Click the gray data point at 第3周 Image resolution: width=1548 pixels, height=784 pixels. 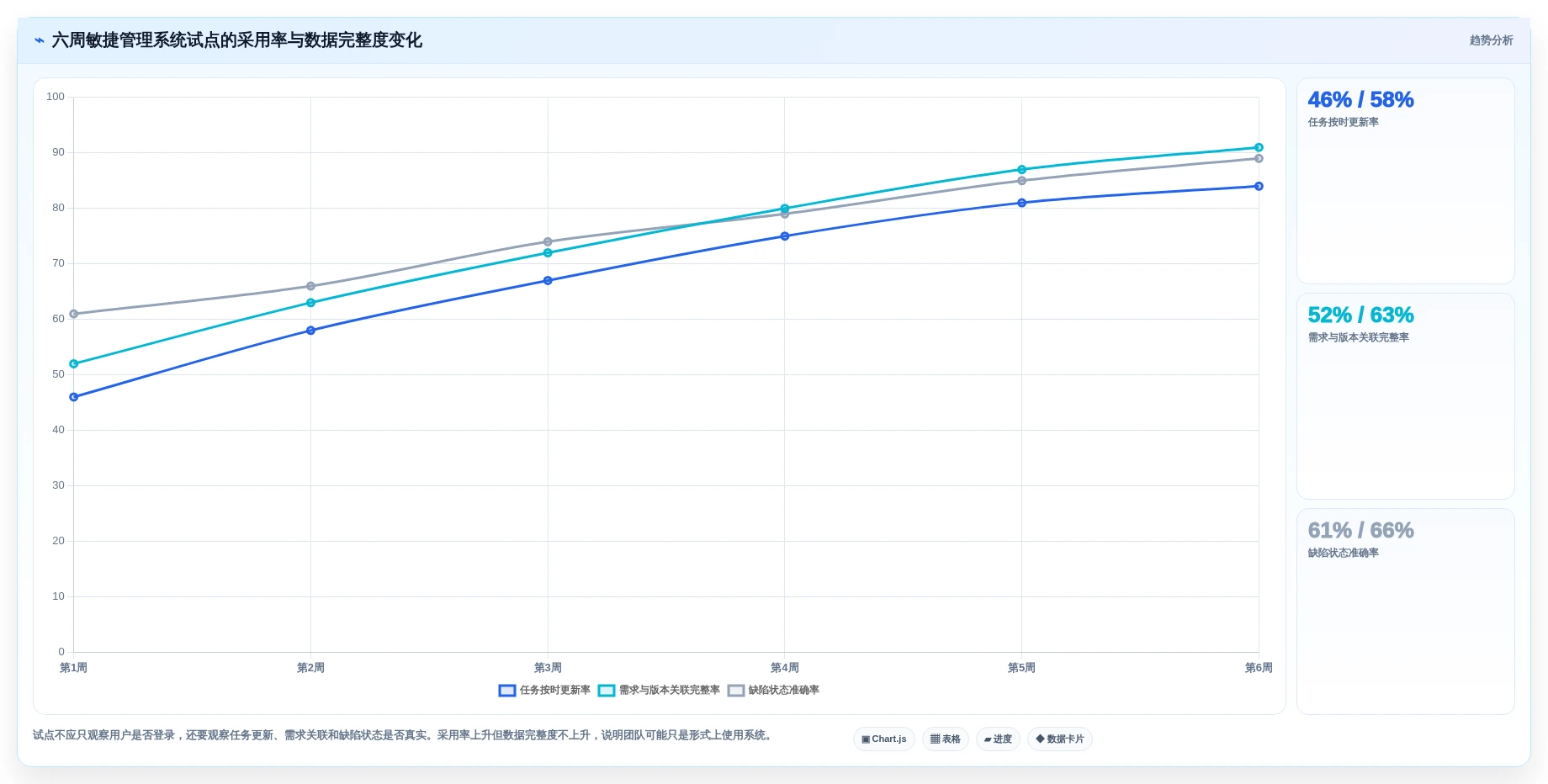548,241
